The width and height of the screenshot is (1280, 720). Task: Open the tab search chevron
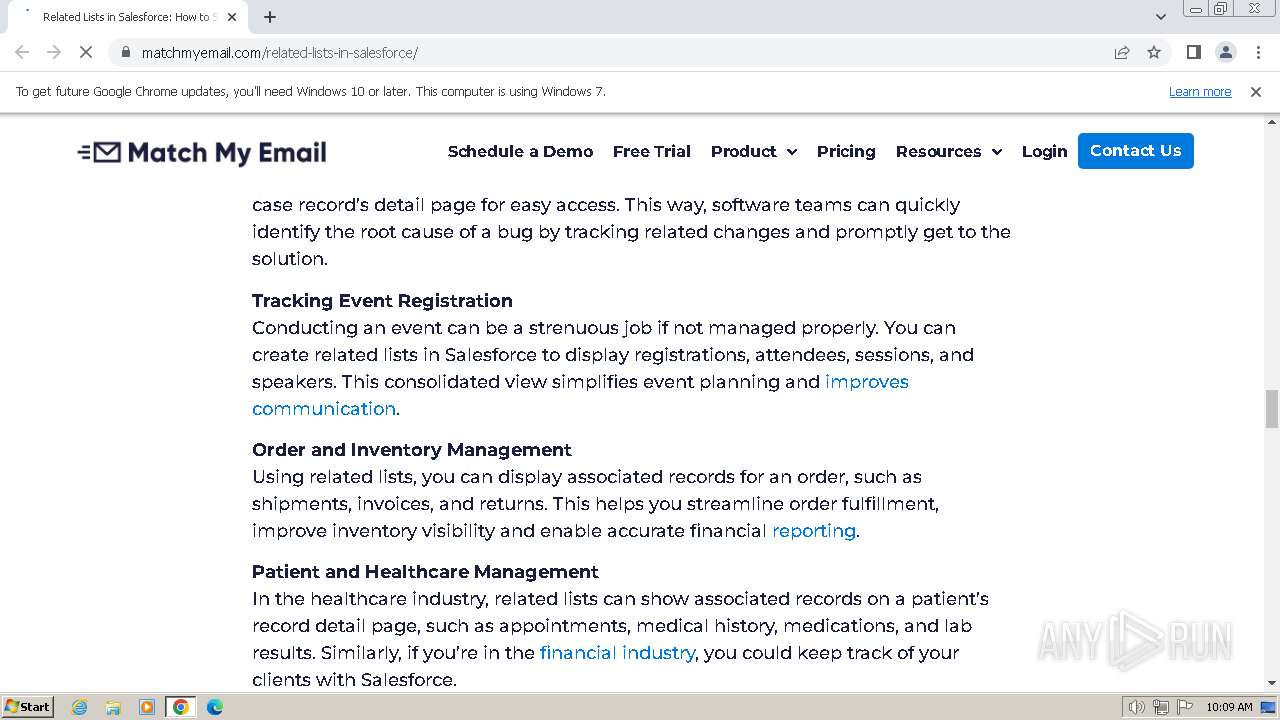[1161, 17]
